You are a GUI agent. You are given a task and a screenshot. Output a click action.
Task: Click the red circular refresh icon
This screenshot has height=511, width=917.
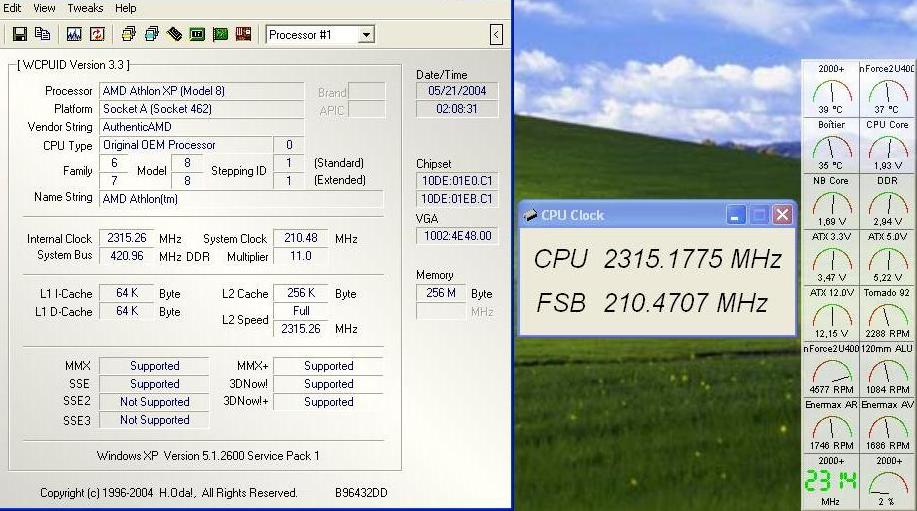pyautogui.click(x=97, y=34)
